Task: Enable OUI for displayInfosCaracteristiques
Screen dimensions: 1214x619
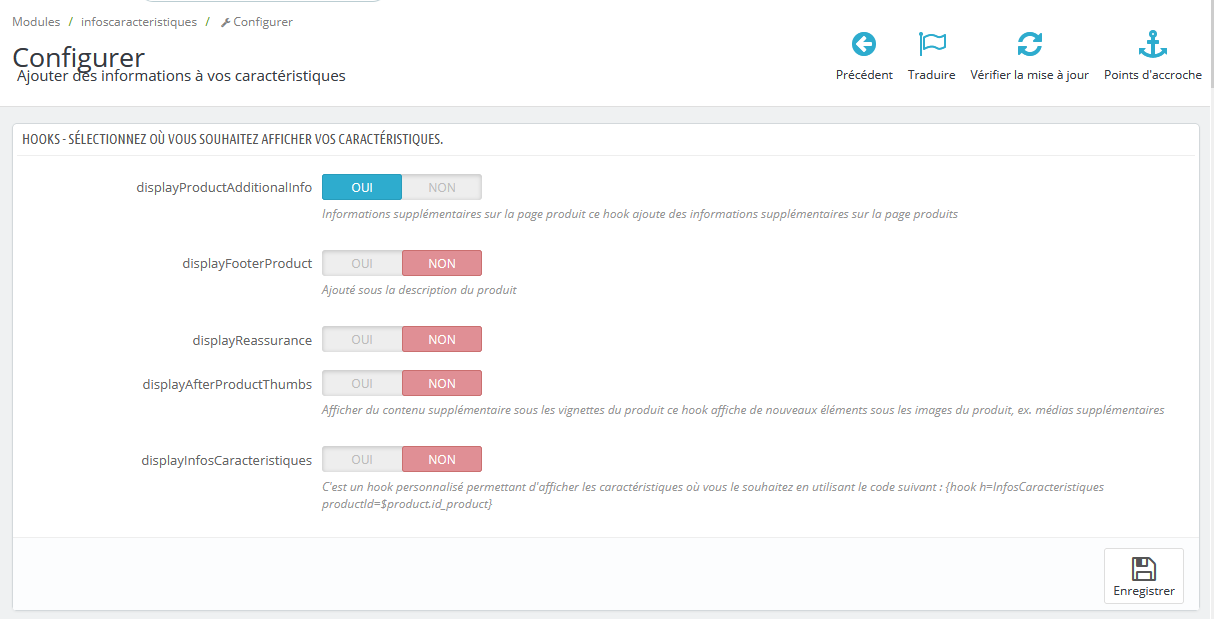Action: (x=362, y=459)
